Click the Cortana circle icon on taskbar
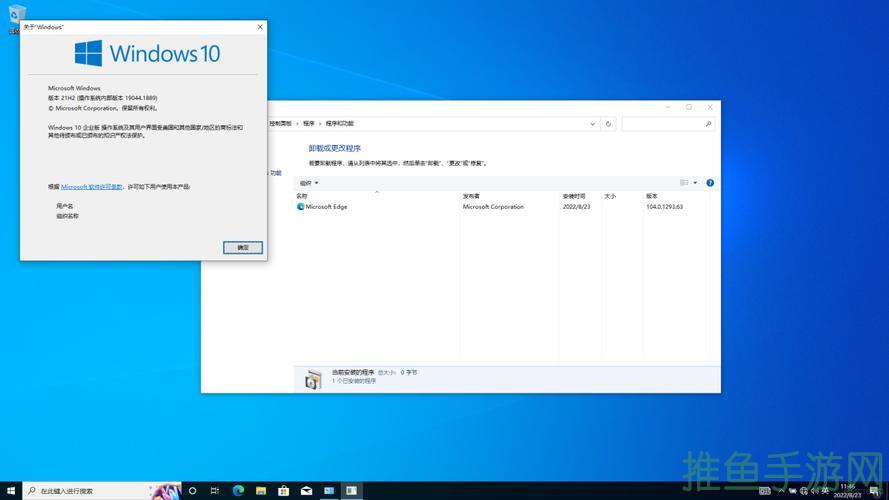Viewport: 889px width, 500px height. 192,491
